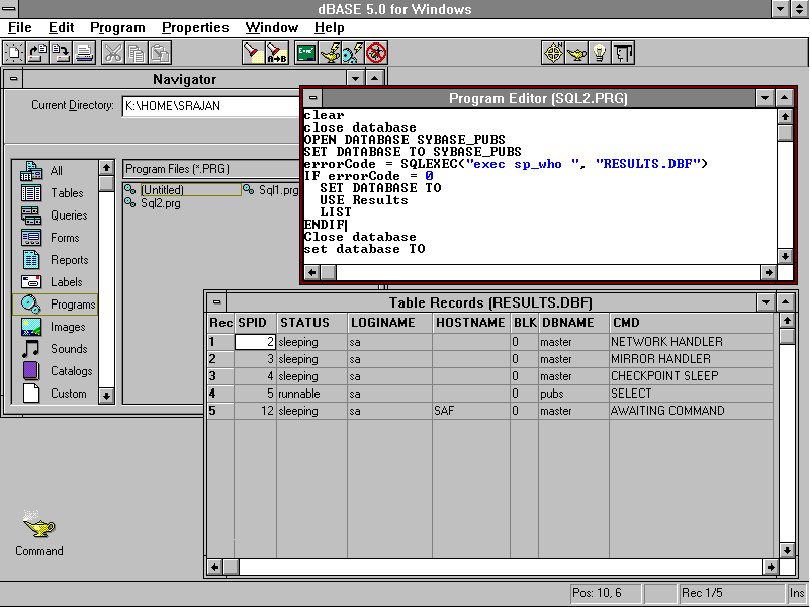Select Sql2.prg in the file list
This screenshot has width=810, height=607.
[152, 203]
